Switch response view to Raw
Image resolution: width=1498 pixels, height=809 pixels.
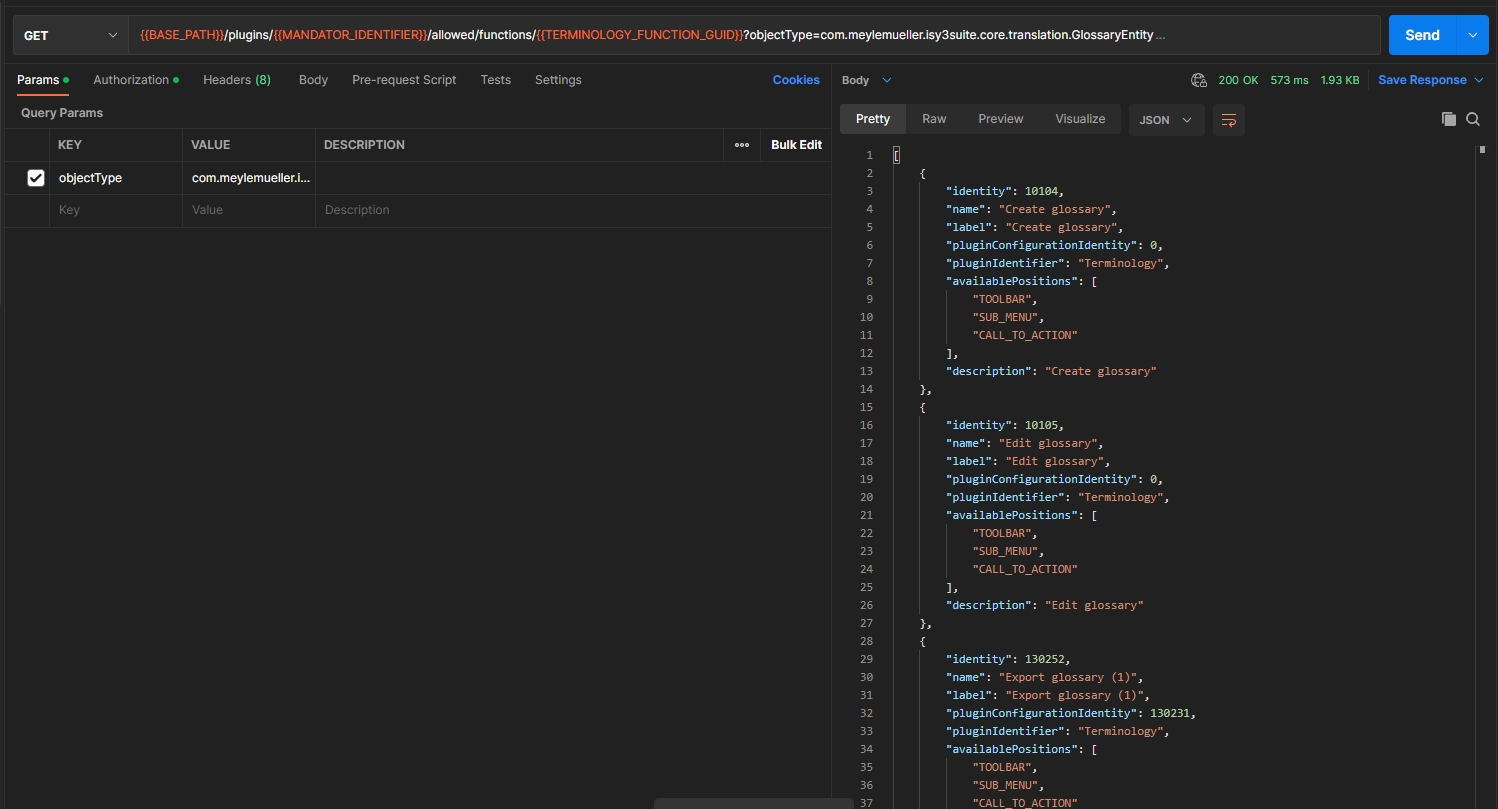934,119
